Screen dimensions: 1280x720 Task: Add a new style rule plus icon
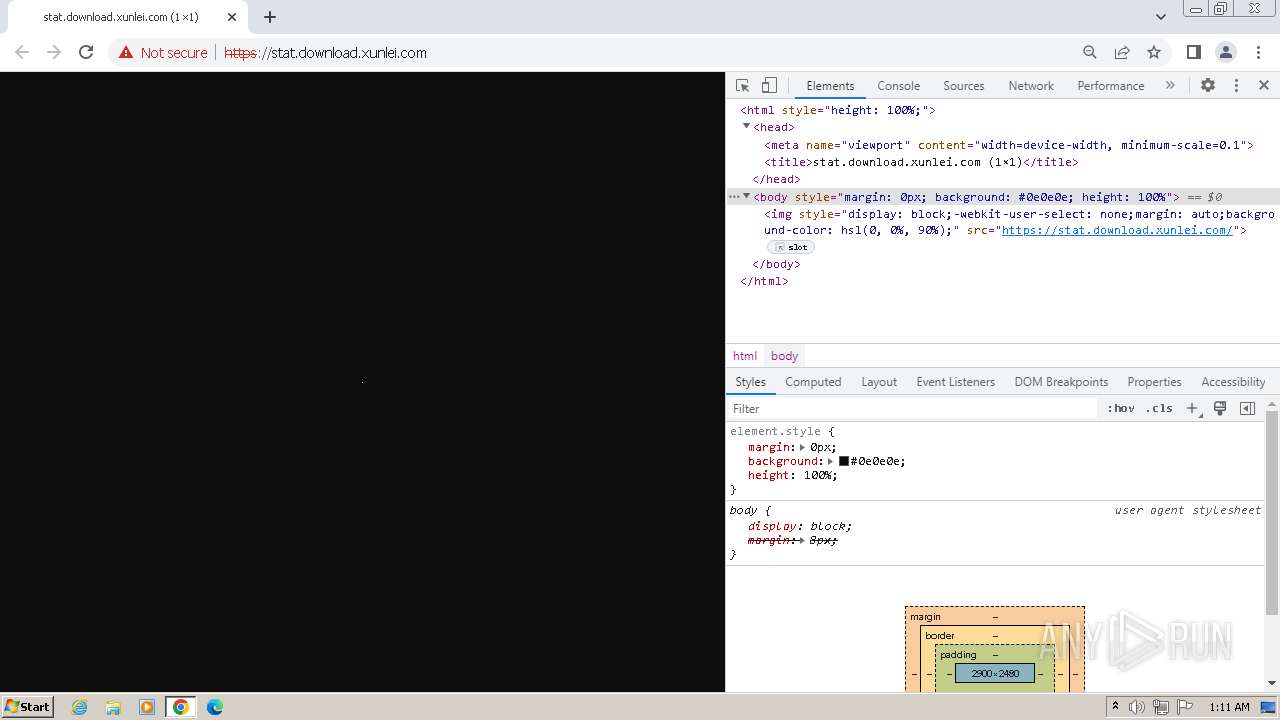[x=1192, y=409]
